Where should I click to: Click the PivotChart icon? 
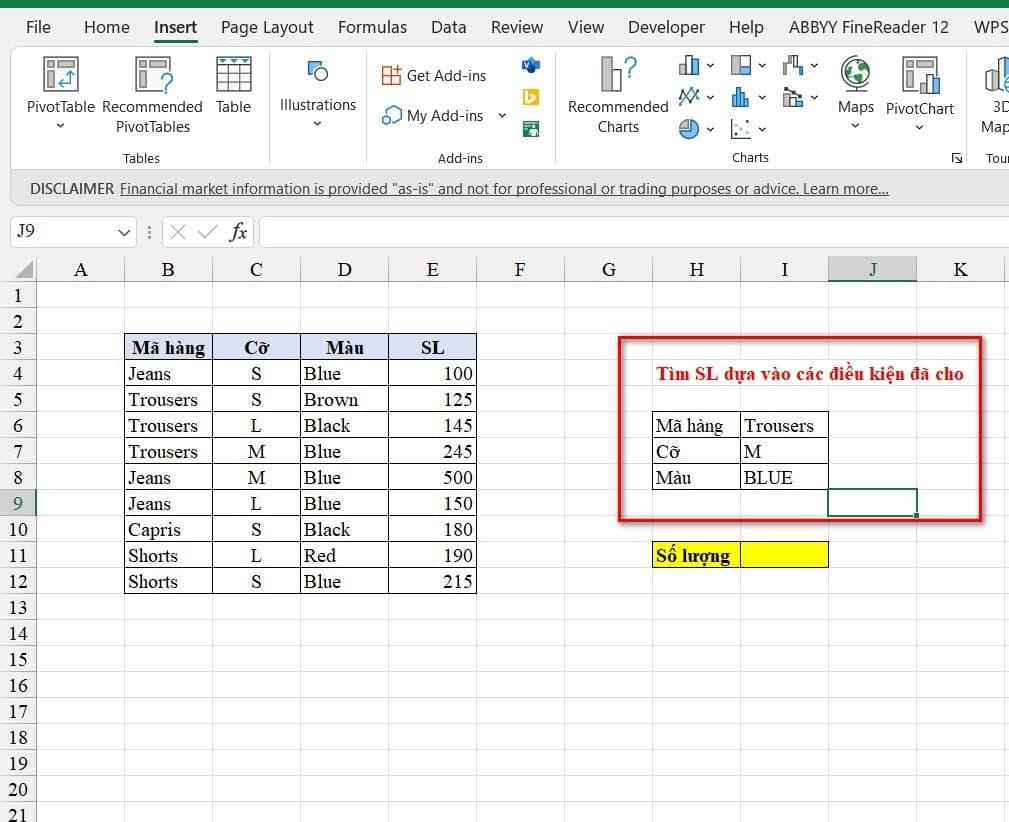point(919,76)
